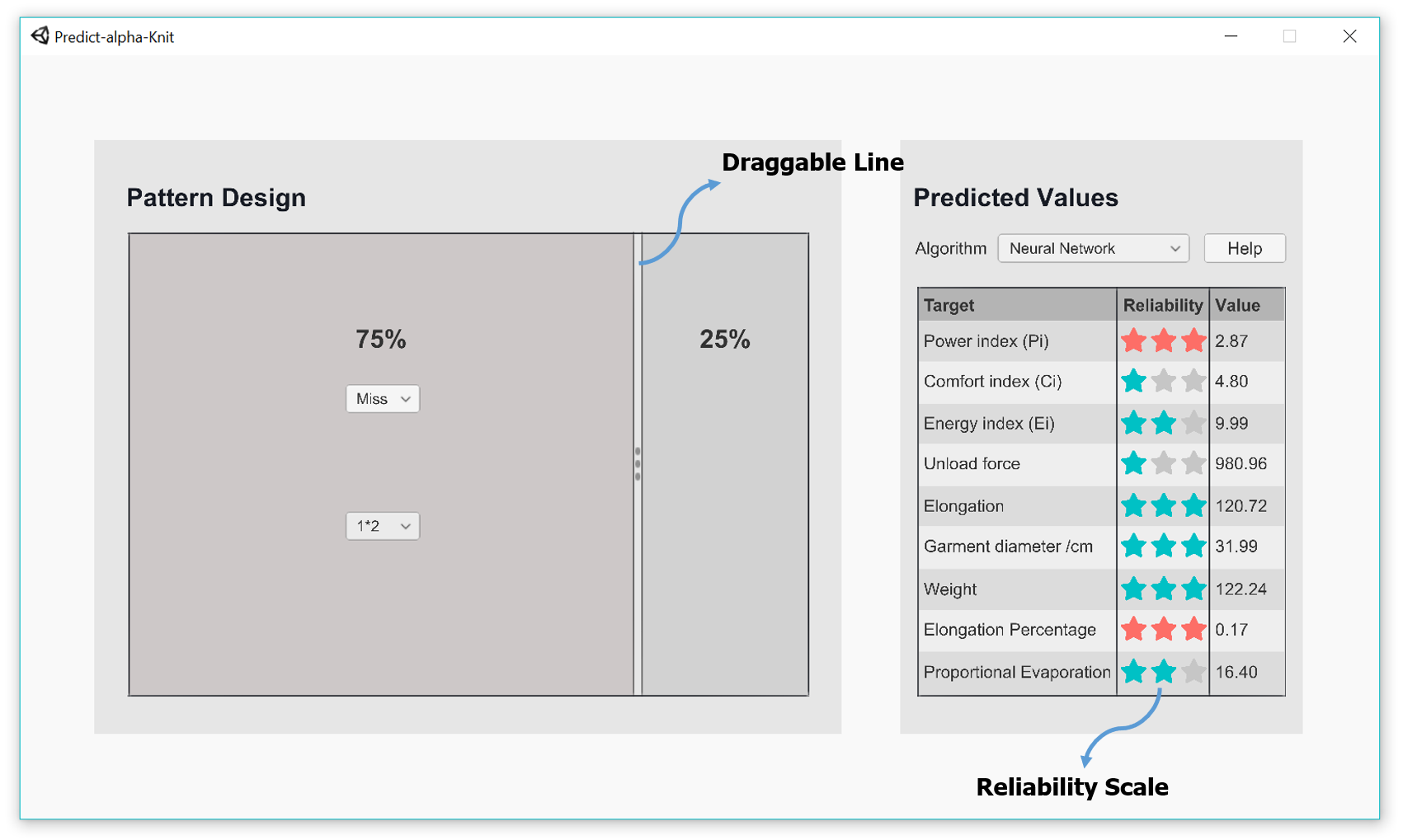
Task: Open the Miss stitch type dropdown
Action: [383, 399]
